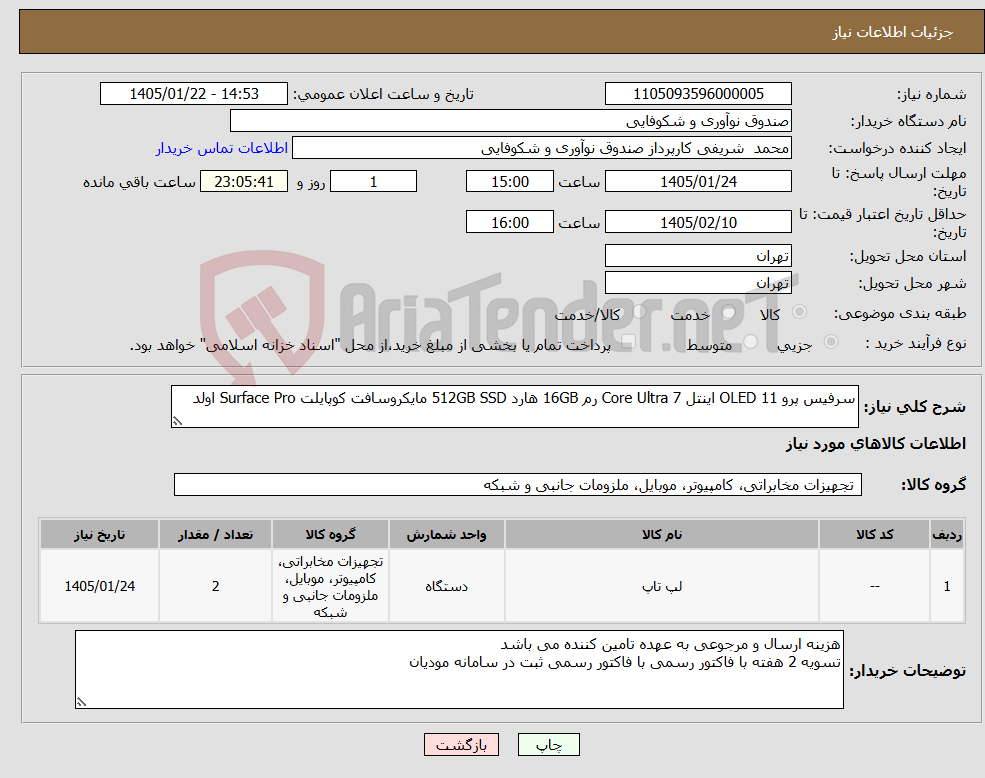Click the remaining time countdown 23:05:41

pyautogui.click(x=244, y=182)
